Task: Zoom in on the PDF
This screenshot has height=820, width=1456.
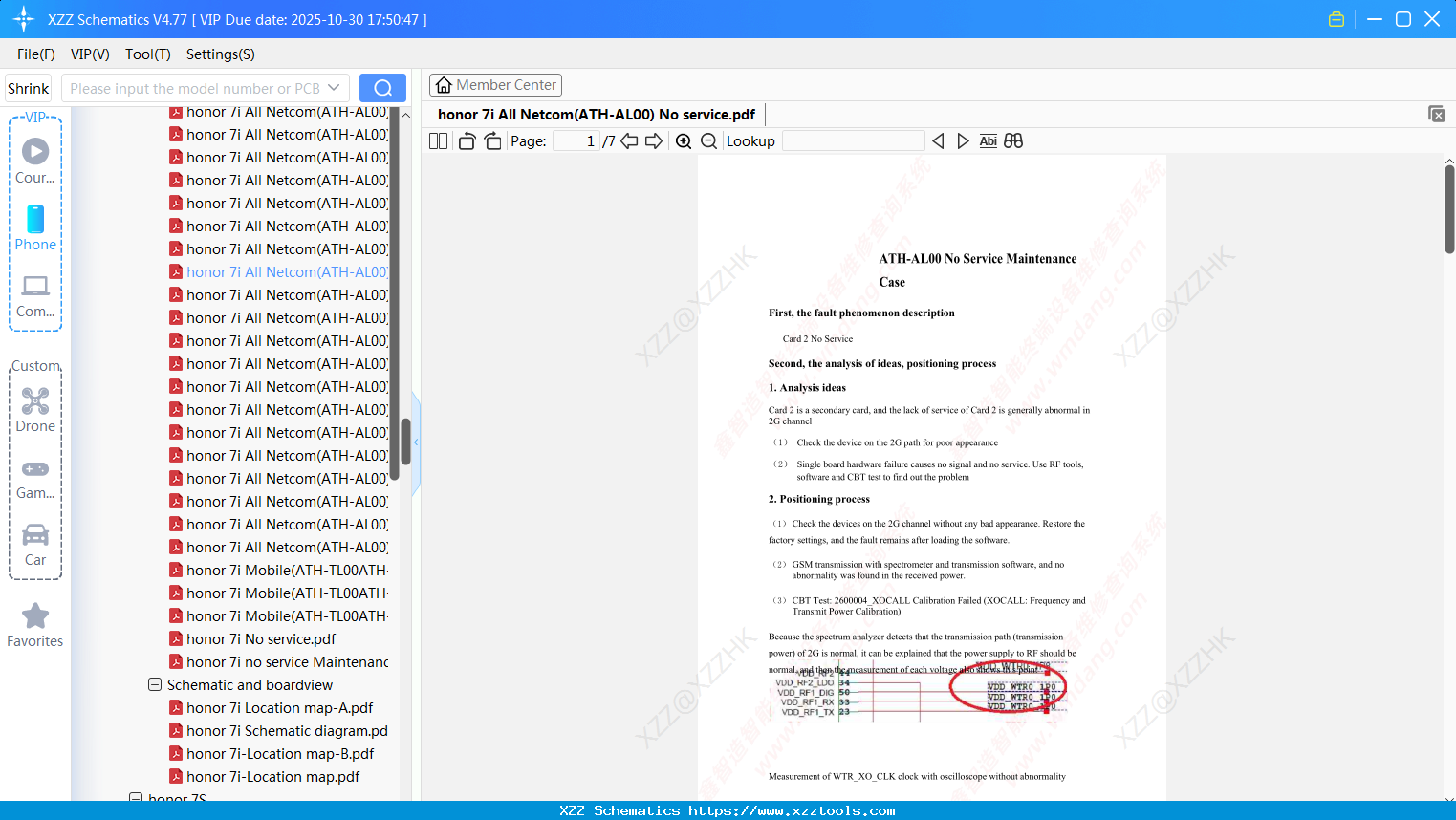Action: coord(684,140)
